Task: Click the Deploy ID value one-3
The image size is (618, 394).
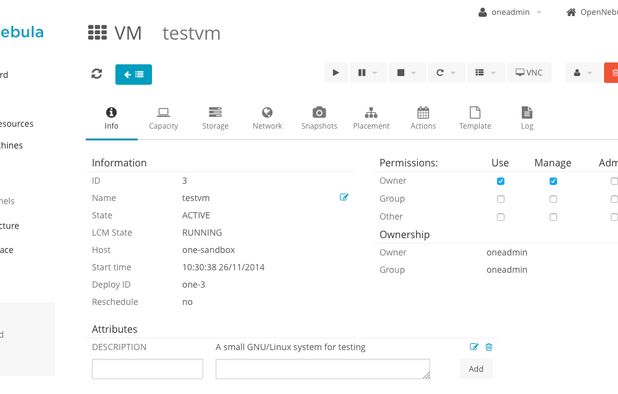Action: [x=194, y=284]
